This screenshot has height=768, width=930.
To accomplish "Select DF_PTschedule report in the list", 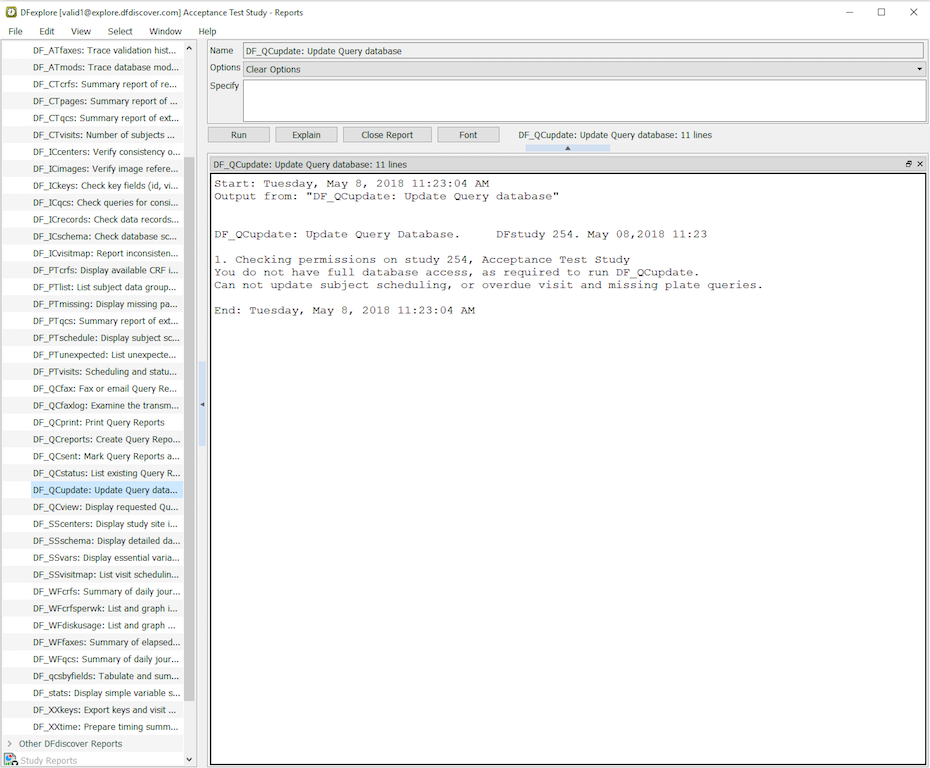I will pos(105,338).
